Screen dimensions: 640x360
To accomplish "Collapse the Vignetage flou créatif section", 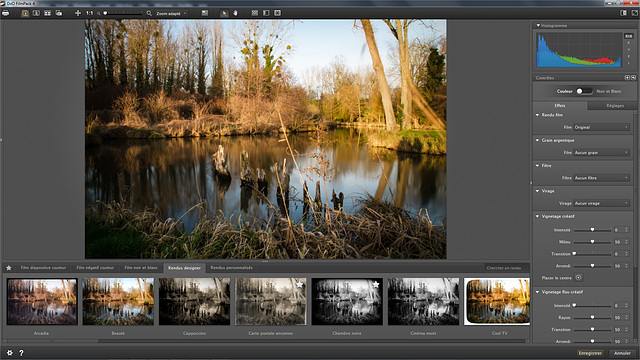I will [x=538, y=292].
